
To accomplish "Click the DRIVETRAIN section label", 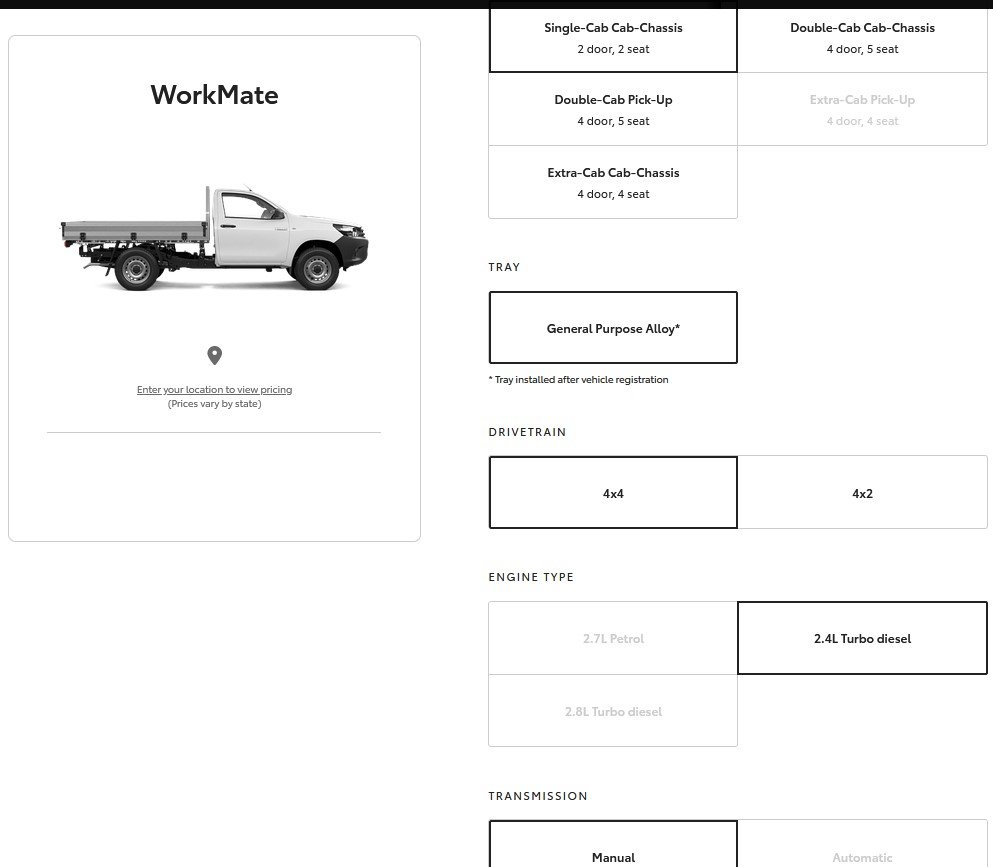I will pyautogui.click(x=528, y=432).
